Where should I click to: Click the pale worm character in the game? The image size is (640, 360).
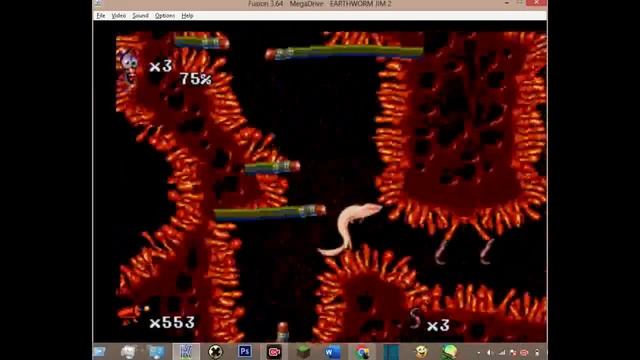[x=350, y=229]
